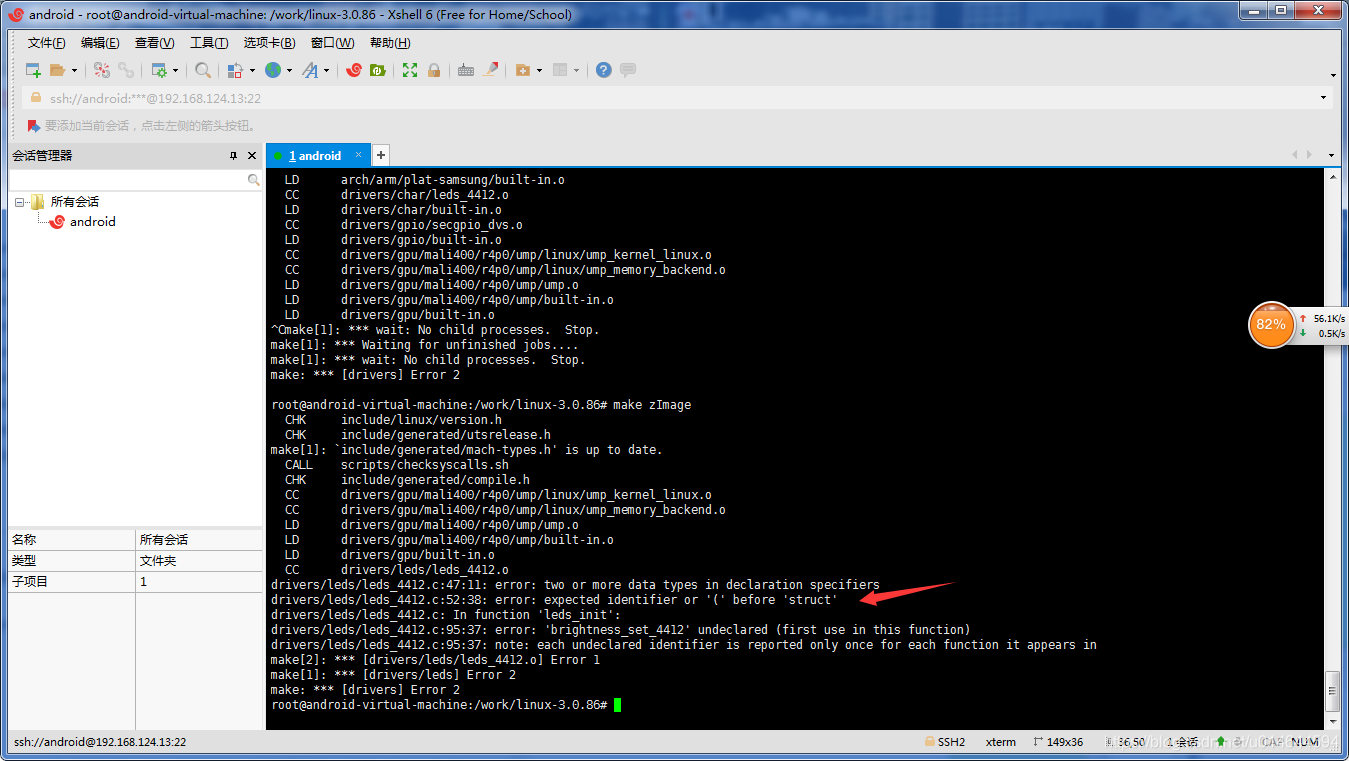This screenshot has width=1349, height=761.
Task: Click the 子项目 property row label
Action: pos(30,582)
